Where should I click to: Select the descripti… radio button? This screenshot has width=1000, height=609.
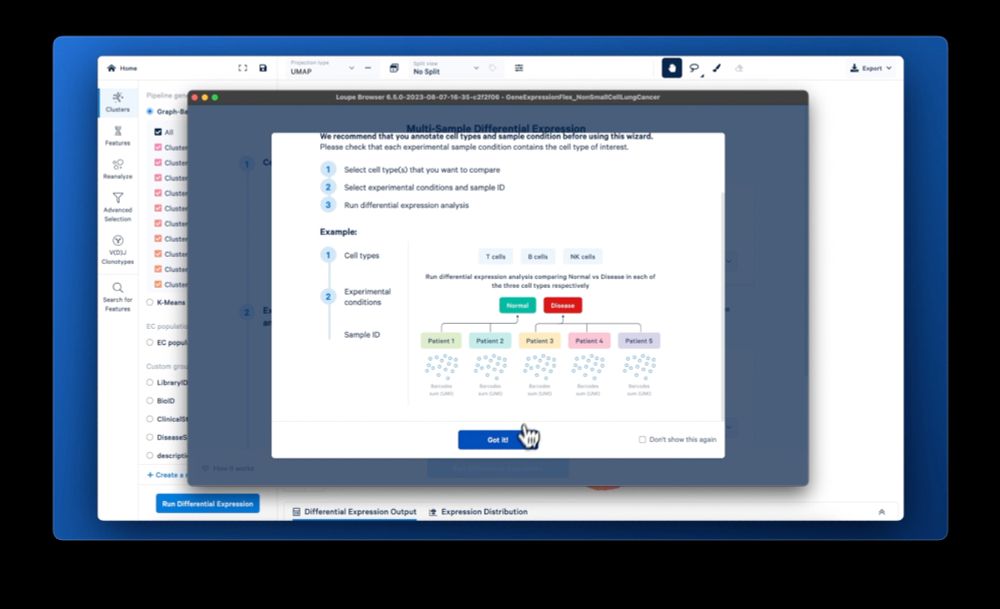(x=150, y=455)
